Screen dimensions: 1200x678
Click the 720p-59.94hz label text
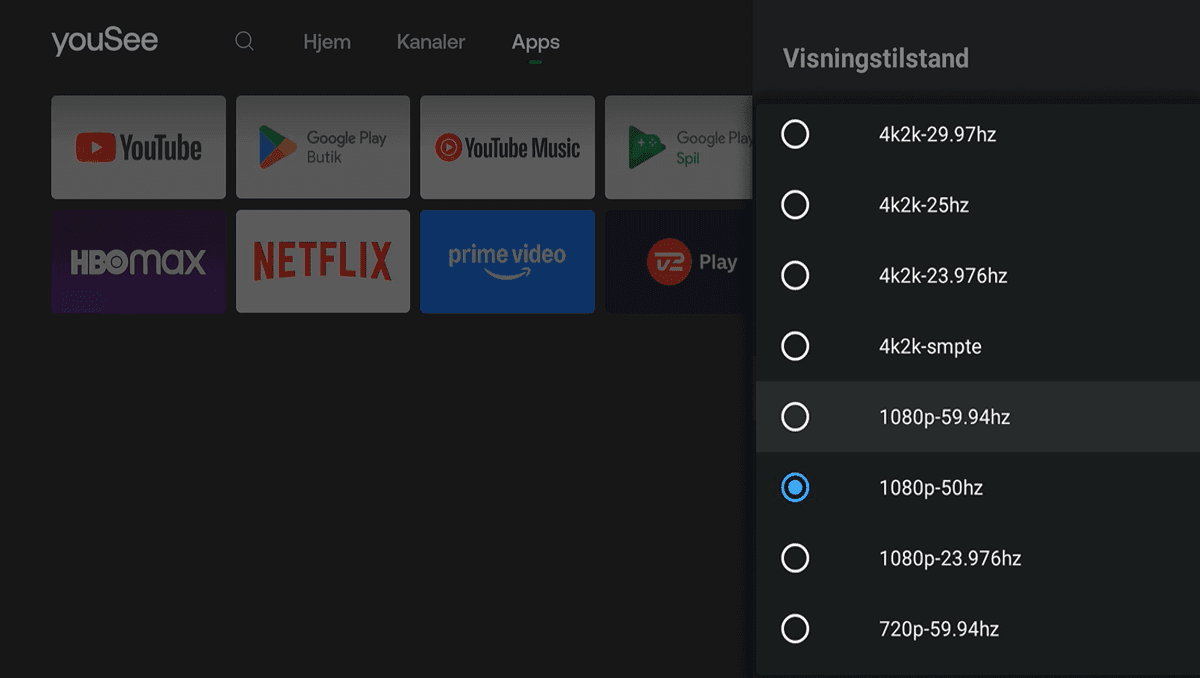939,629
